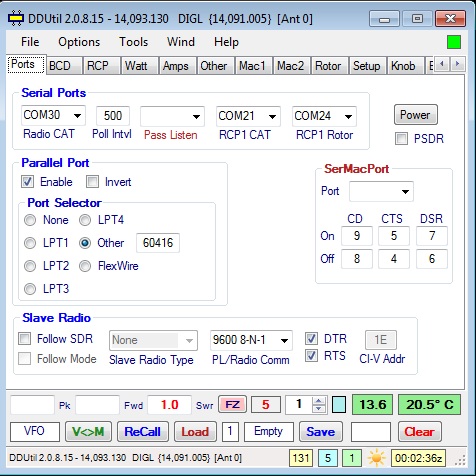476x476 pixels.
Task: Click the yellow 131 status box
Action: [x=301, y=458]
